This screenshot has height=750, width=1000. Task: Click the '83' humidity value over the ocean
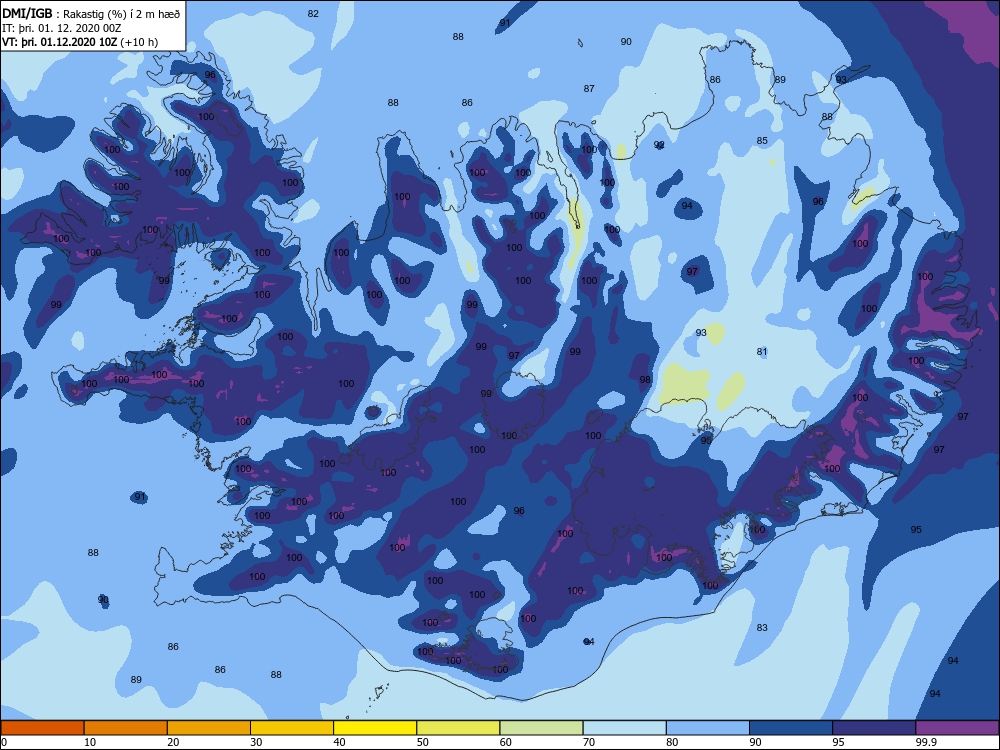tap(761, 628)
